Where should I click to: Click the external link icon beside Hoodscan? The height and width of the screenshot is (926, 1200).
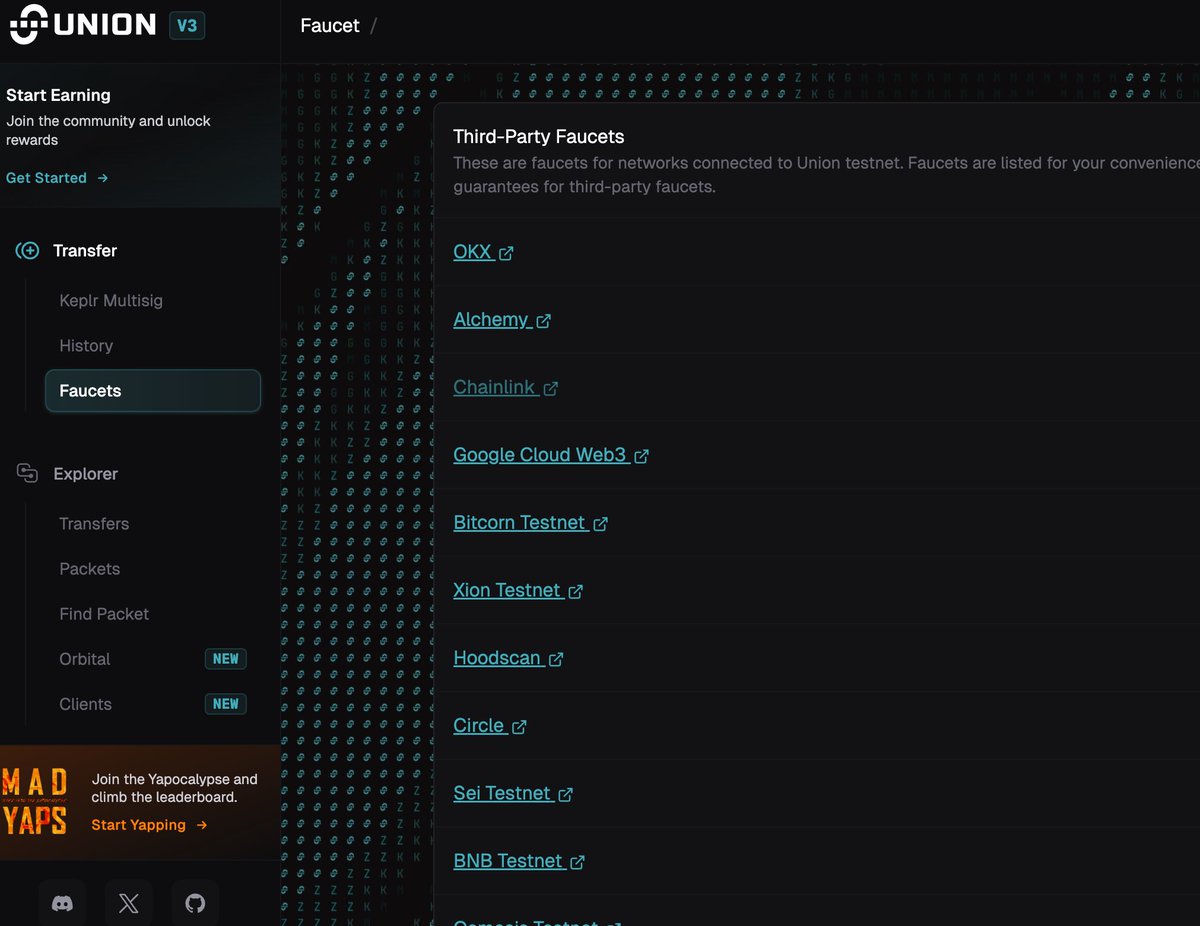(x=555, y=659)
